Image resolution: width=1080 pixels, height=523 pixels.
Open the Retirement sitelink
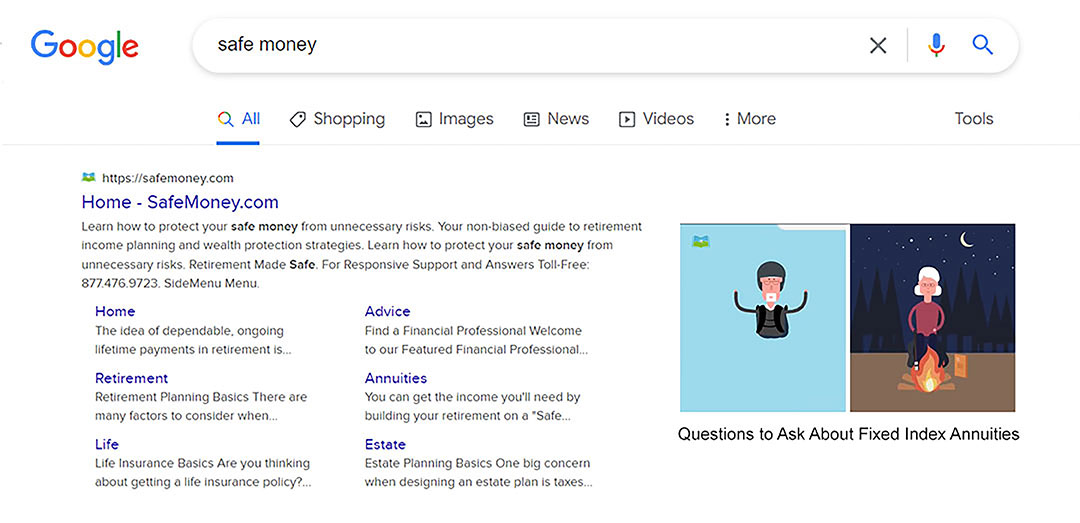coord(132,378)
